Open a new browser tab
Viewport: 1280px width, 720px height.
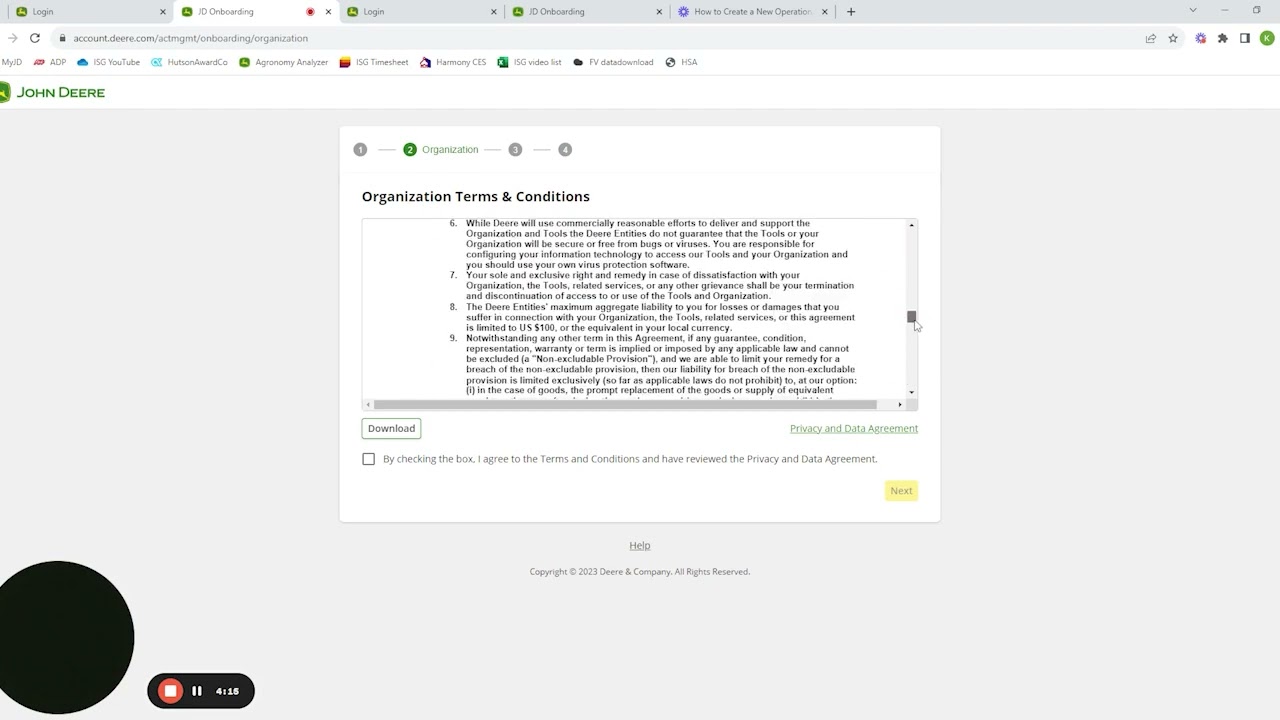[x=851, y=12]
